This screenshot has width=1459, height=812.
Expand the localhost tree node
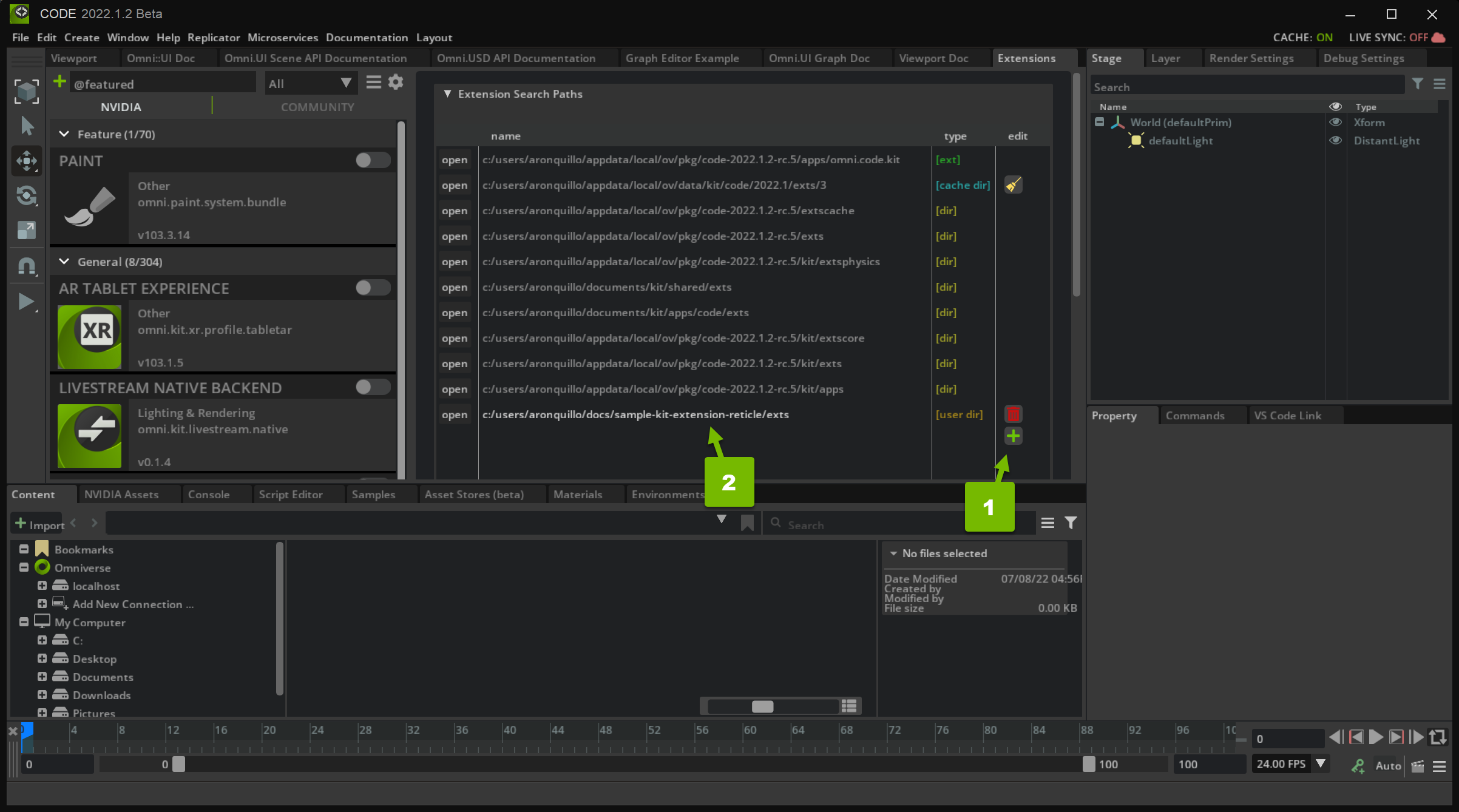tap(42, 585)
